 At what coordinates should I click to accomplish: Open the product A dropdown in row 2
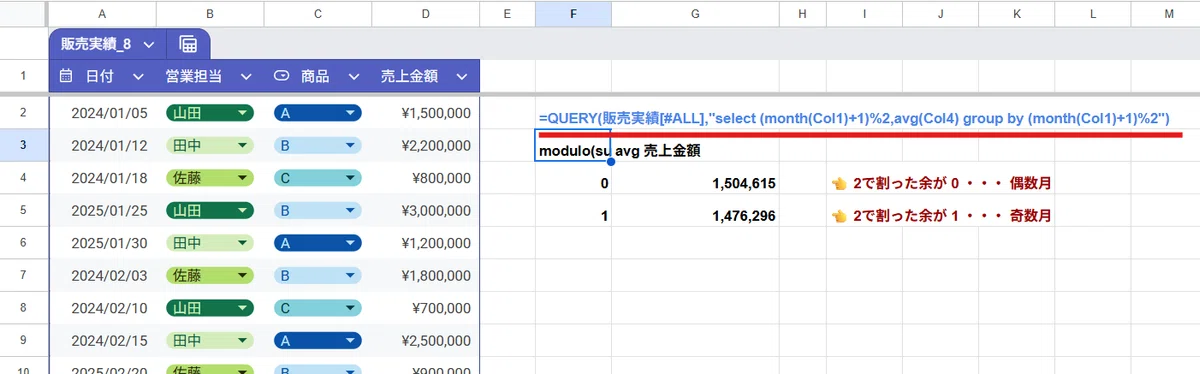tap(349, 113)
